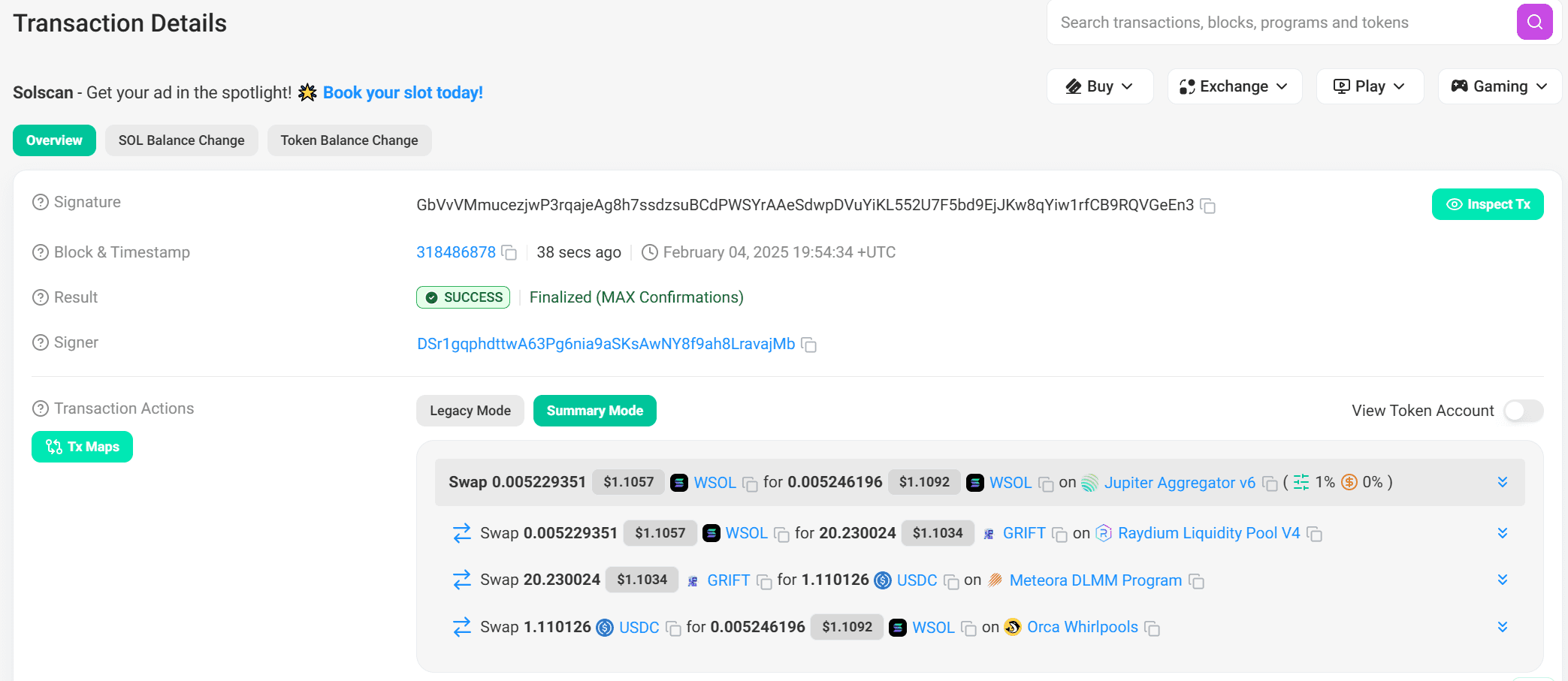Screen dimensions: 1568x681
Task: Switch to SOL Balance Change tab
Action: tap(181, 140)
